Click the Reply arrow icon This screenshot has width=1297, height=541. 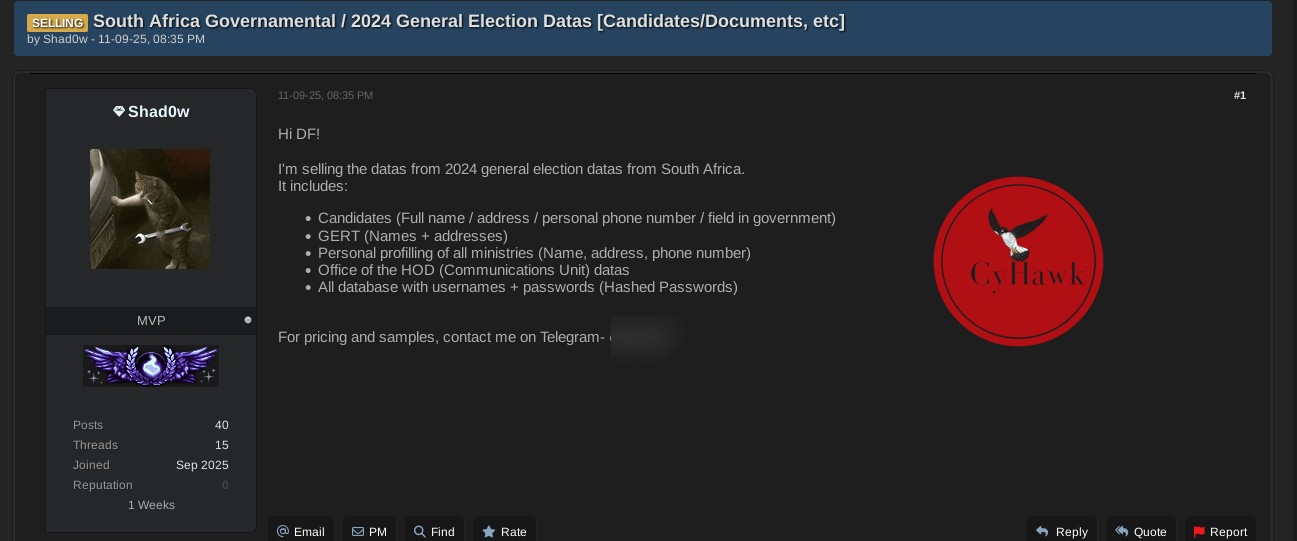[x=1042, y=532]
